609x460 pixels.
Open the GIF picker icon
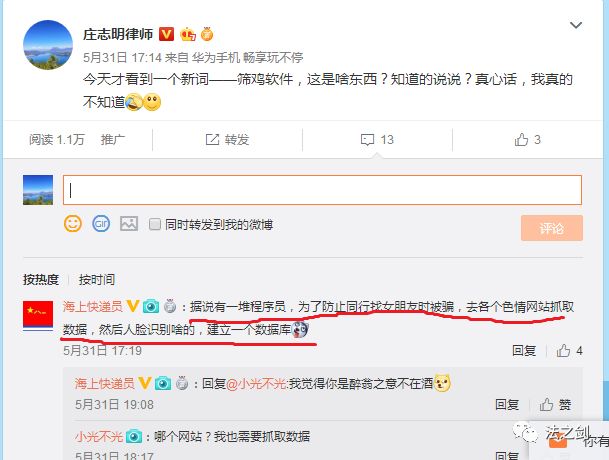coord(101,224)
